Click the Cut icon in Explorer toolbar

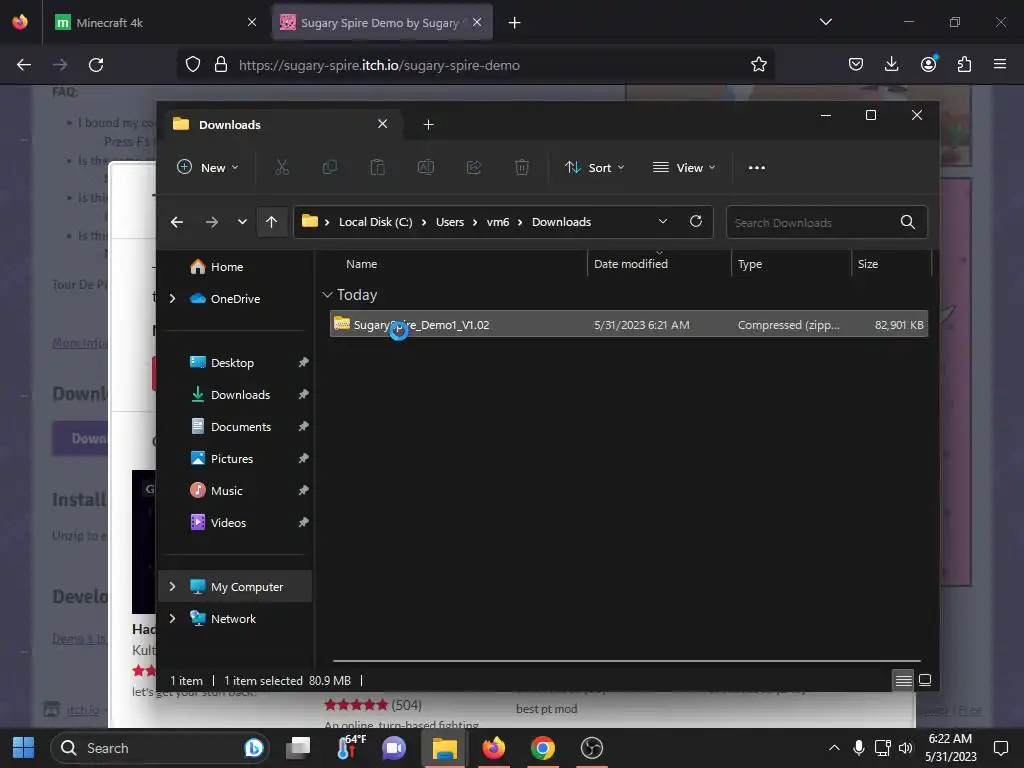coord(281,168)
